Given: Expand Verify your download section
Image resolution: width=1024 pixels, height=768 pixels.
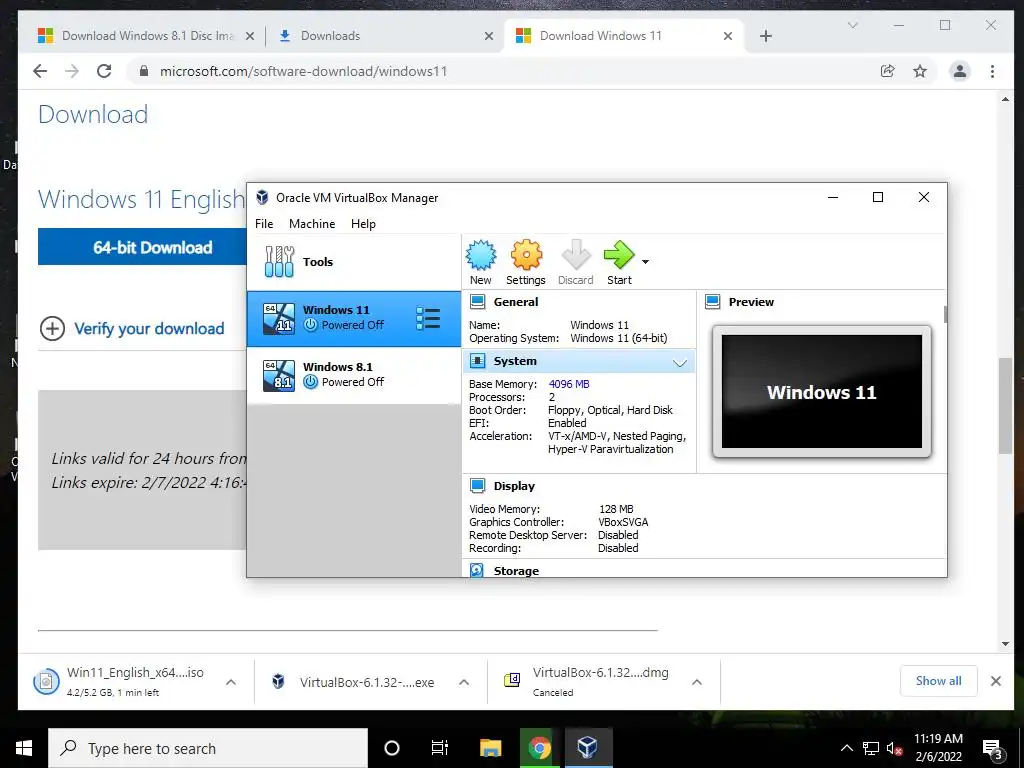Looking at the screenshot, I should pyautogui.click(x=132, y=328).
